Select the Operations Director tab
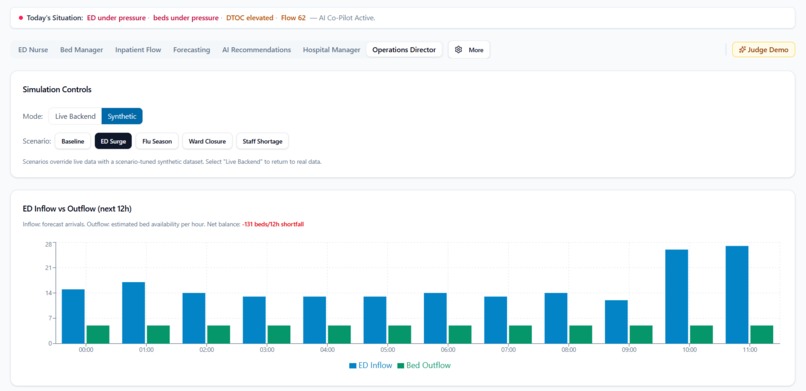The image size is (806, 391). click(x=404, y=50)
